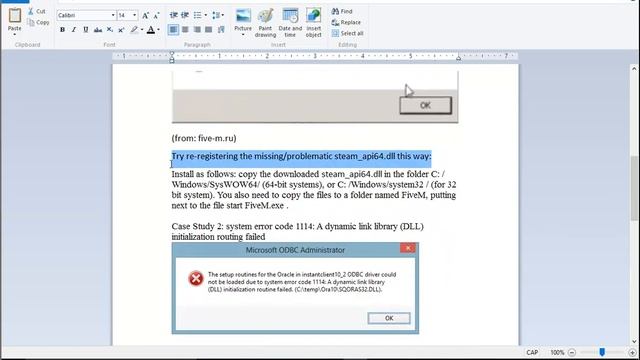
Task: Grow font size with the large A
Action: [145, 16]
